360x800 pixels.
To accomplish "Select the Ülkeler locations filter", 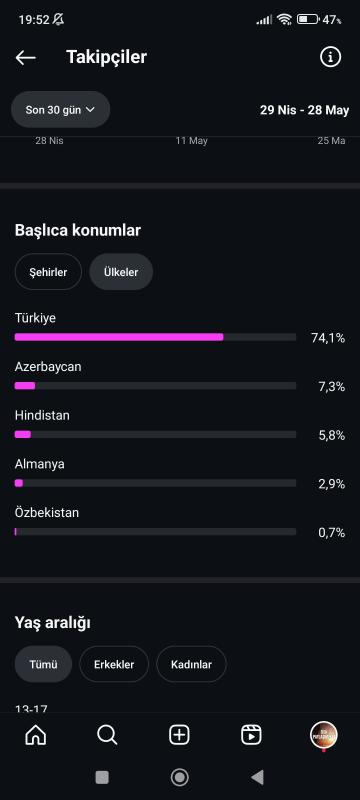I will tap(121, 272).
